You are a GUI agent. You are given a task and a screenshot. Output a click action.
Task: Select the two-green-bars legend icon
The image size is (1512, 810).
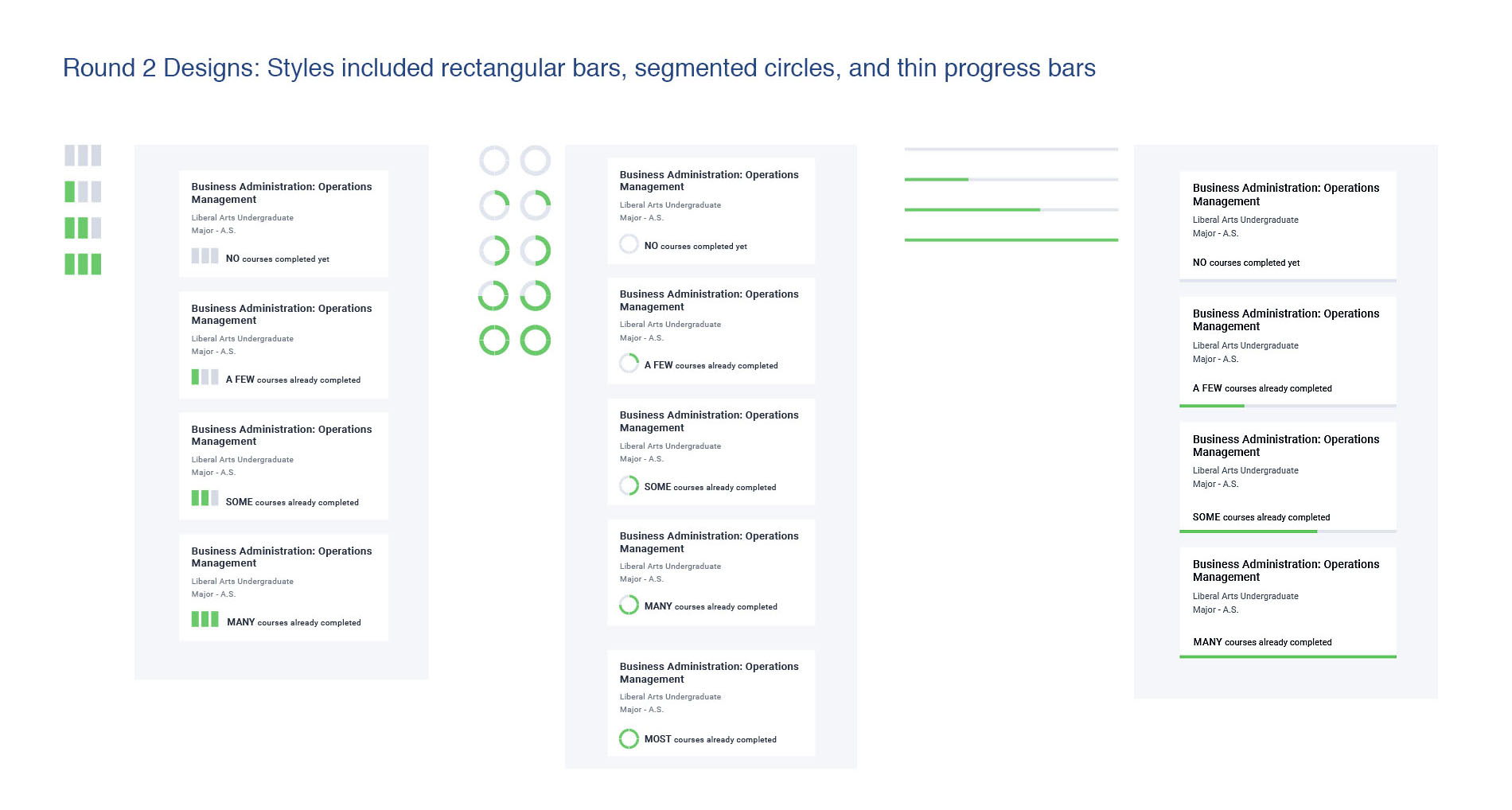[83, 228]
